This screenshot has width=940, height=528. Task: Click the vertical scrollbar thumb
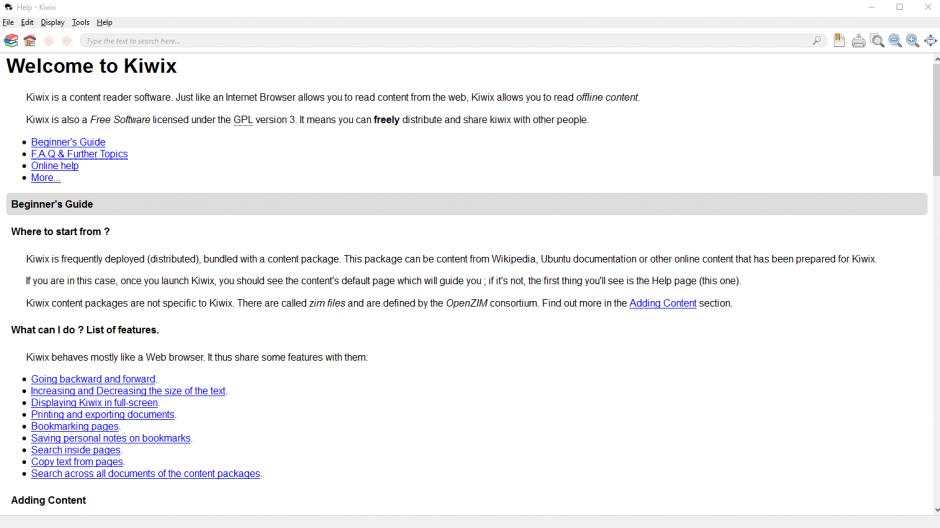(x=936, y=120)
